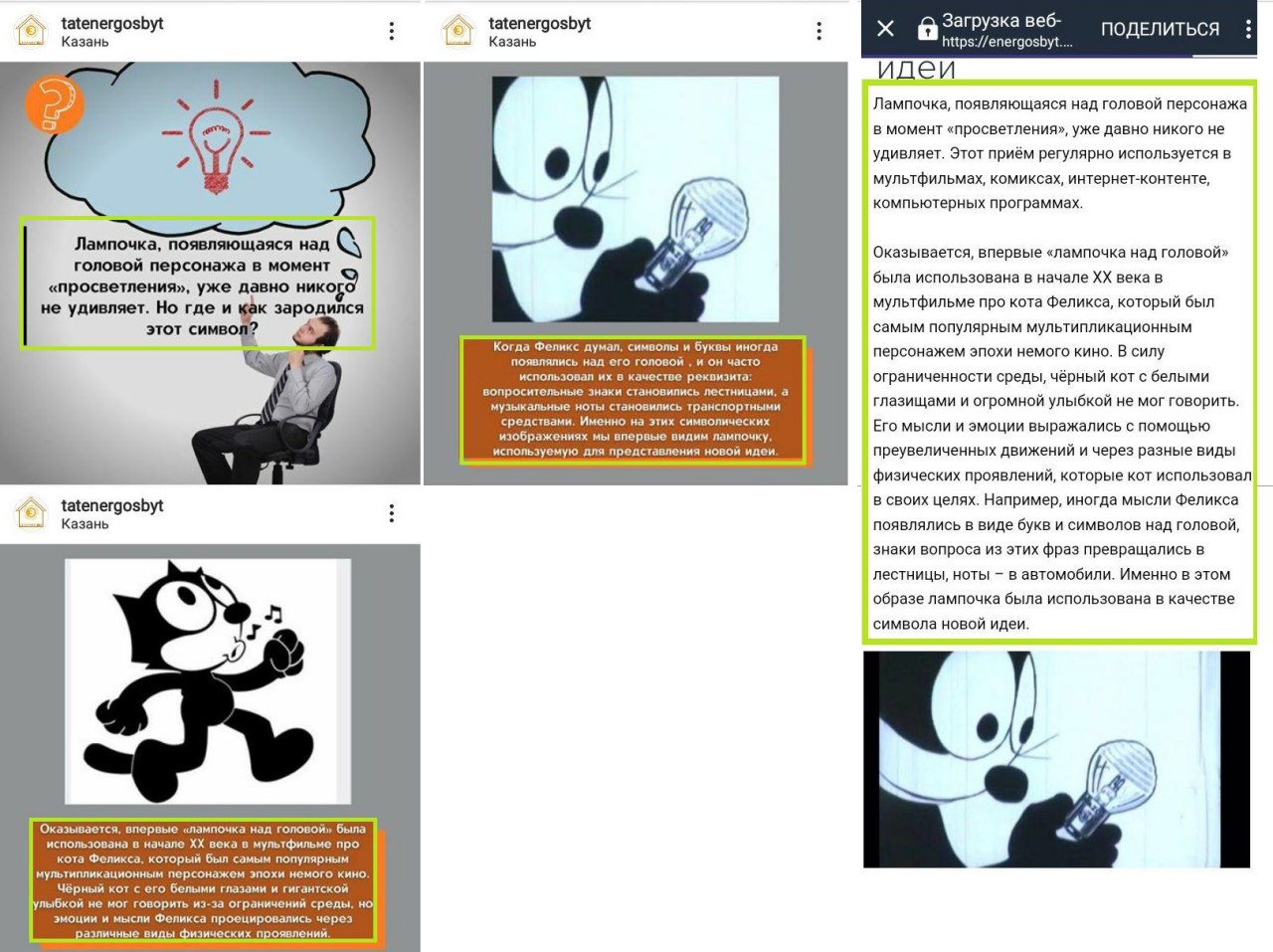Tap the lock security icon in browser

coord(927,29)
